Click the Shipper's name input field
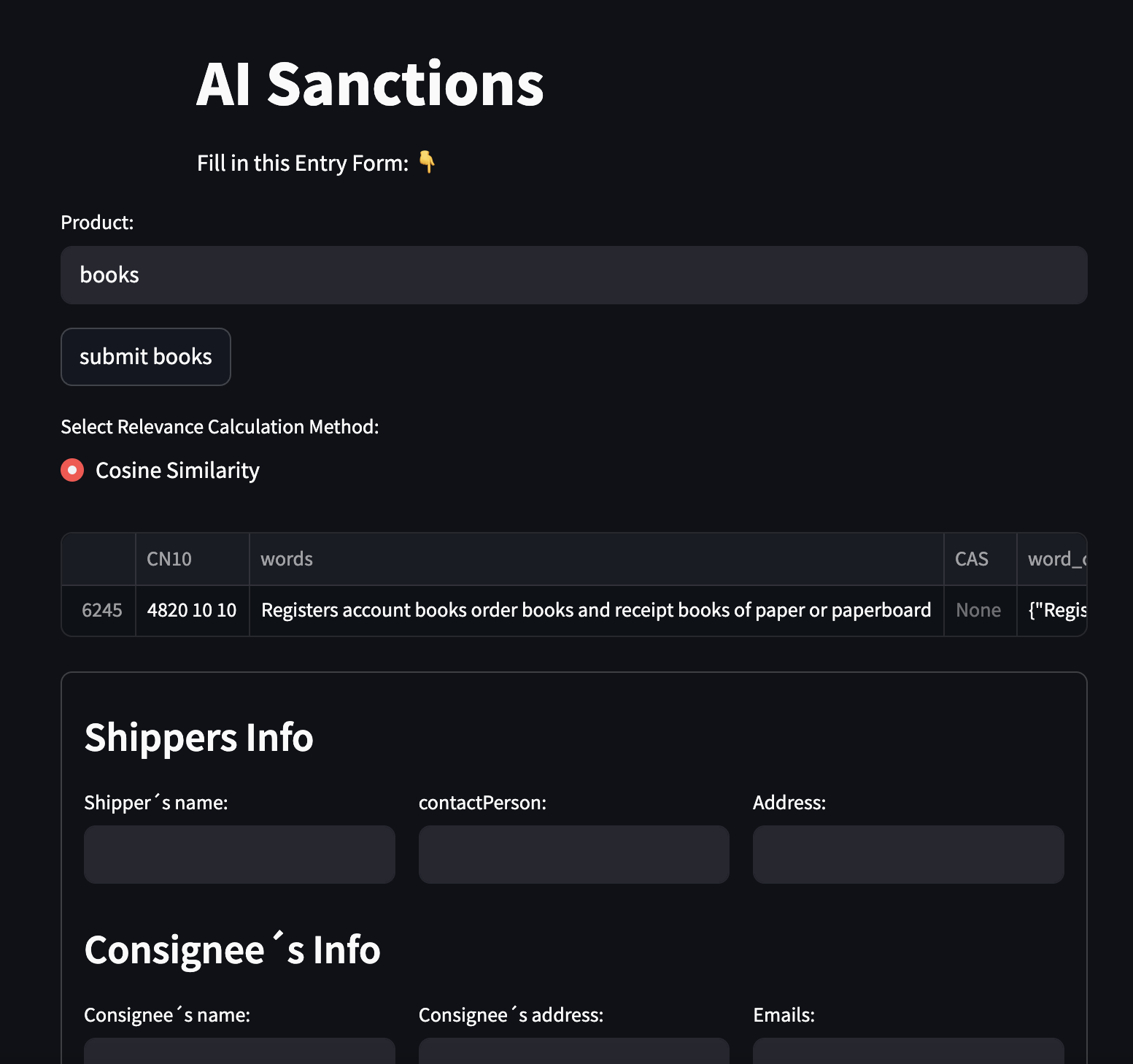 click(239, 855)
